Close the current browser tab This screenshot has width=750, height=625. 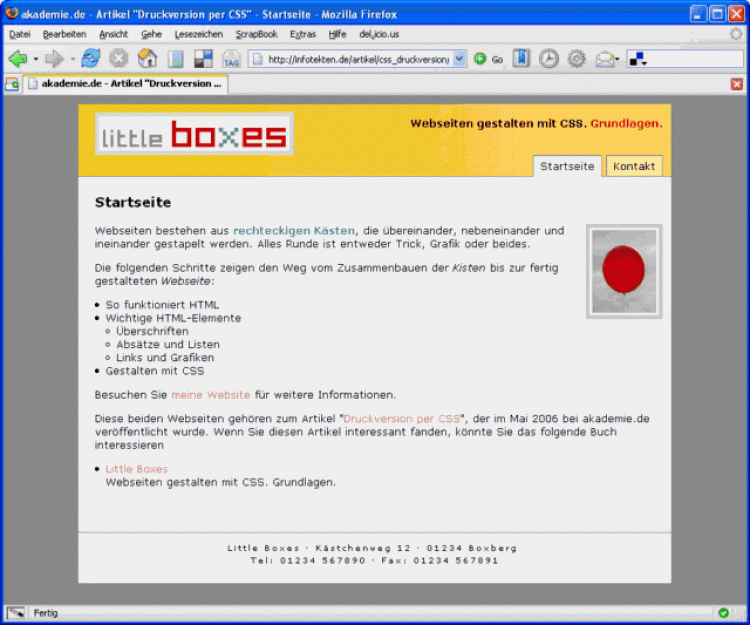(737, 84)
